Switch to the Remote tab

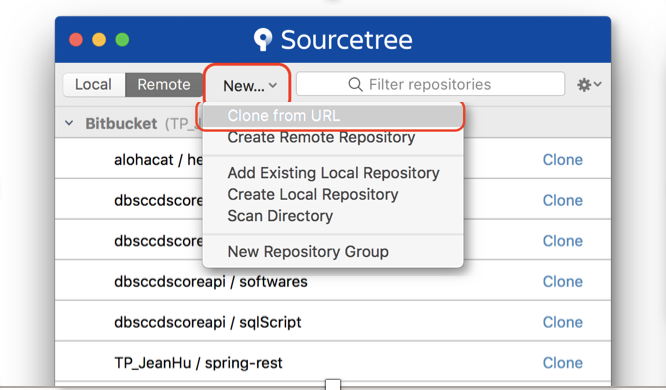(164, 85)
